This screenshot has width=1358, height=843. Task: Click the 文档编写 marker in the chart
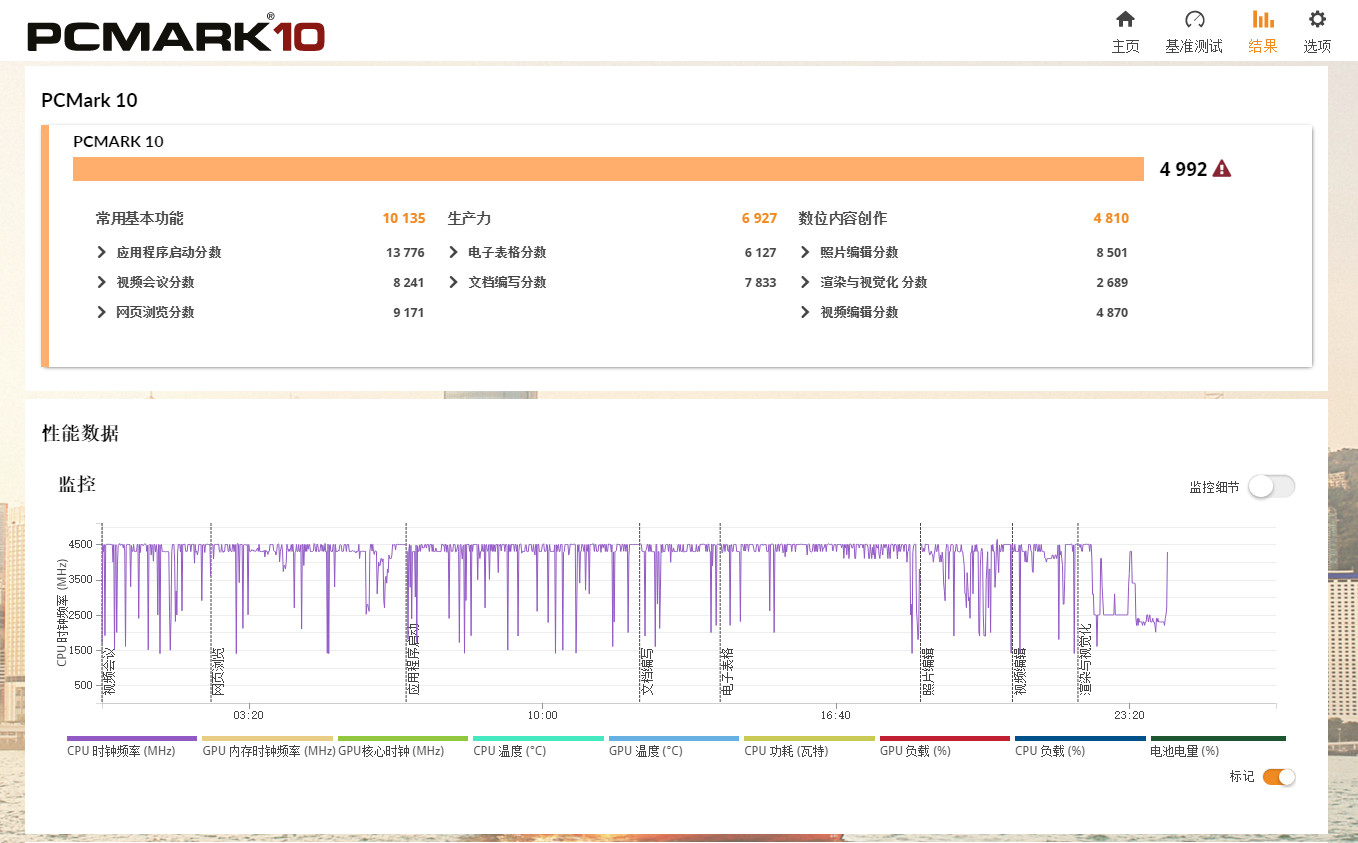(x=648, y=670)
